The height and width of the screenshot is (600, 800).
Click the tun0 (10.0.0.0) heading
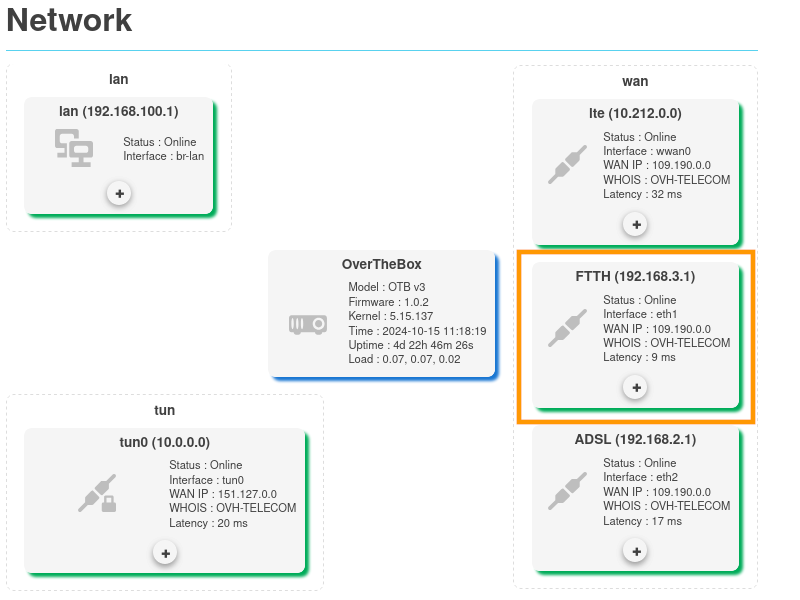(x=165, y=442)
